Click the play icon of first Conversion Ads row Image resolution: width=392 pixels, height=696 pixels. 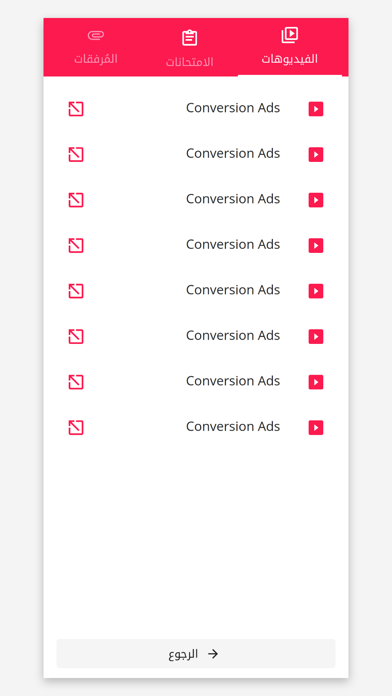316,109
